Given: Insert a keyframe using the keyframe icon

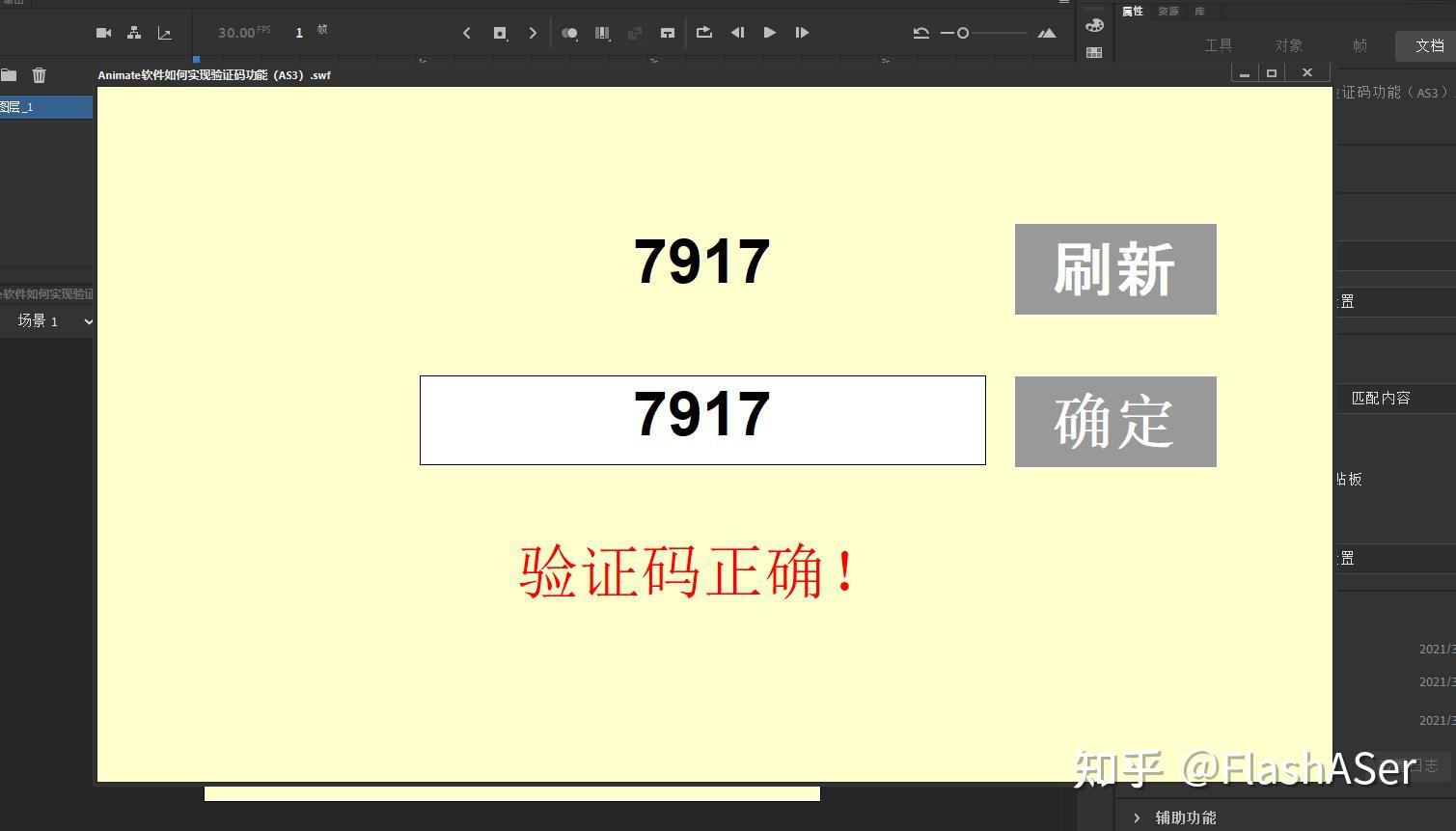Looking at the screenshot, I should [x=500, y=32].
